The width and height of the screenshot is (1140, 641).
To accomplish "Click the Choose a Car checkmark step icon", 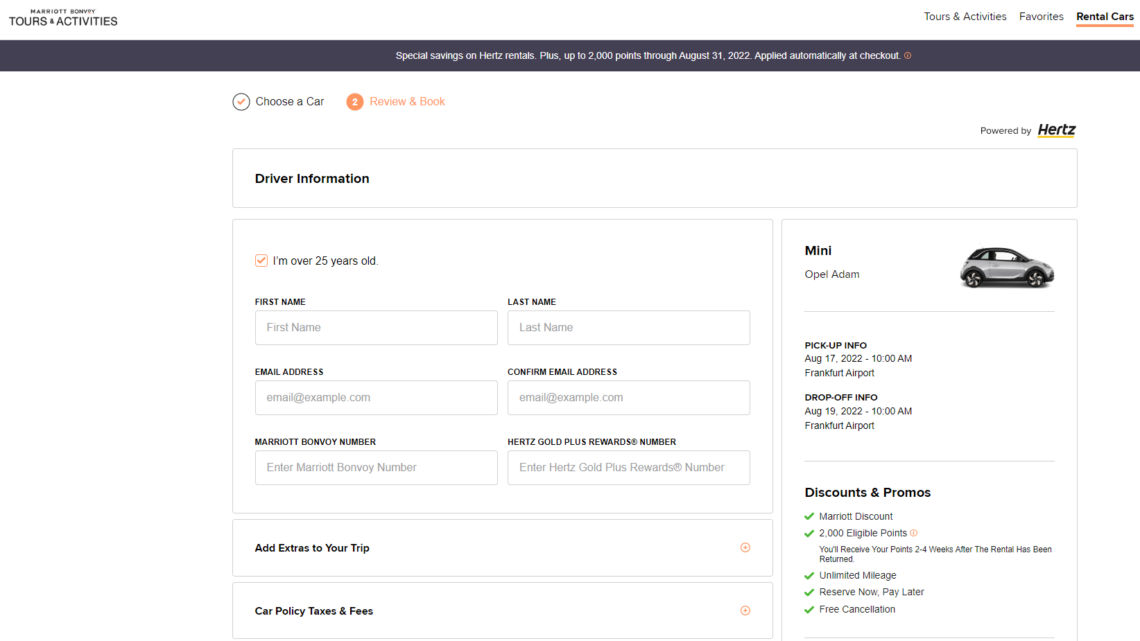I will [241, 102].
